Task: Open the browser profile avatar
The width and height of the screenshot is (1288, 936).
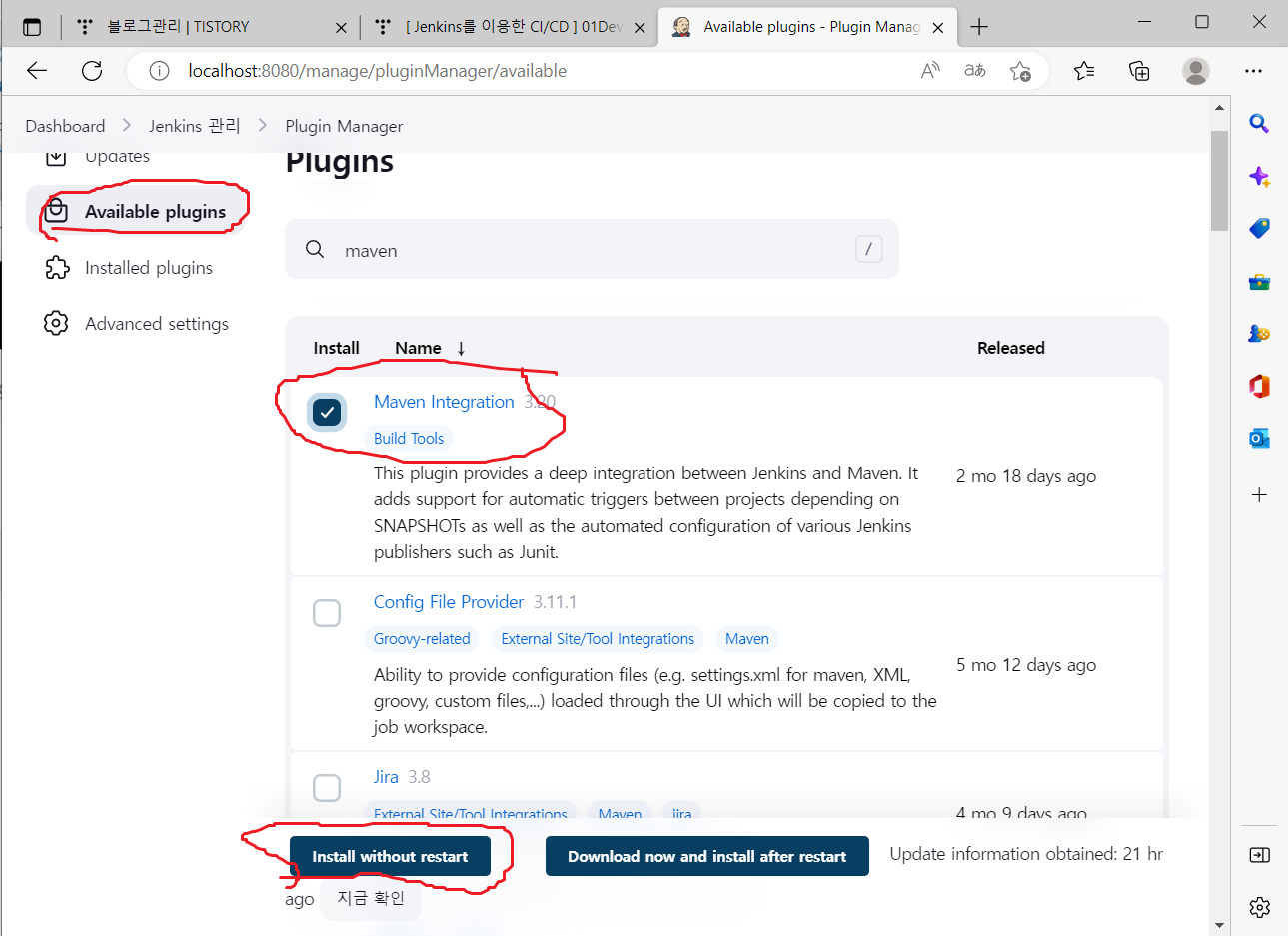Action: [1196, 70]
